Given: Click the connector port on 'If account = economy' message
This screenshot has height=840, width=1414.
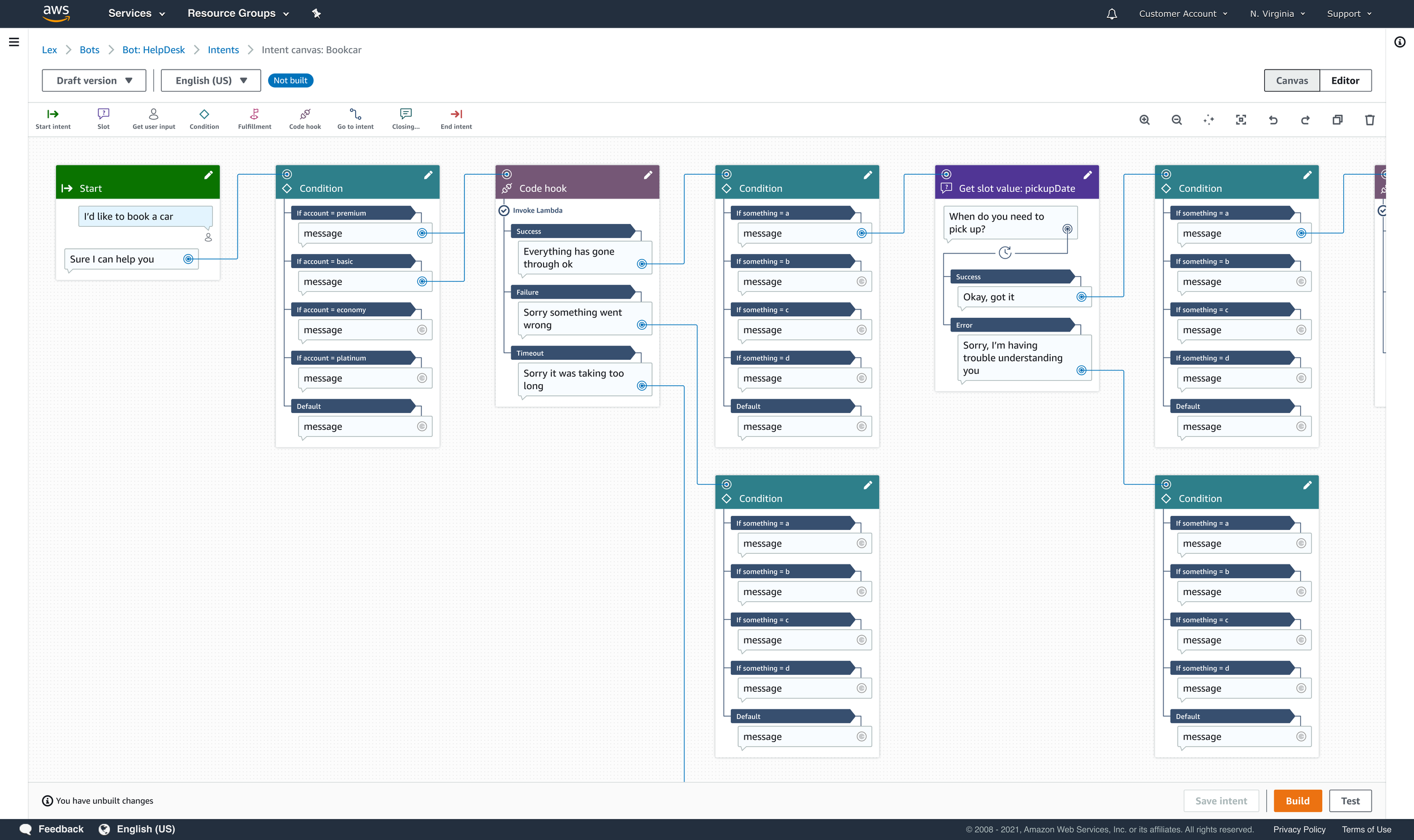Looking at the screenshot, I should click(422, 330).
